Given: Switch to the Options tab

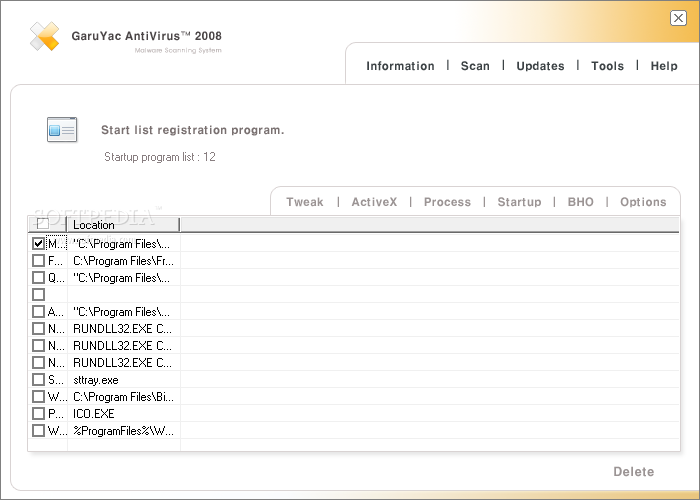Looking at the screenshot, I should click(x=643, y=202).
